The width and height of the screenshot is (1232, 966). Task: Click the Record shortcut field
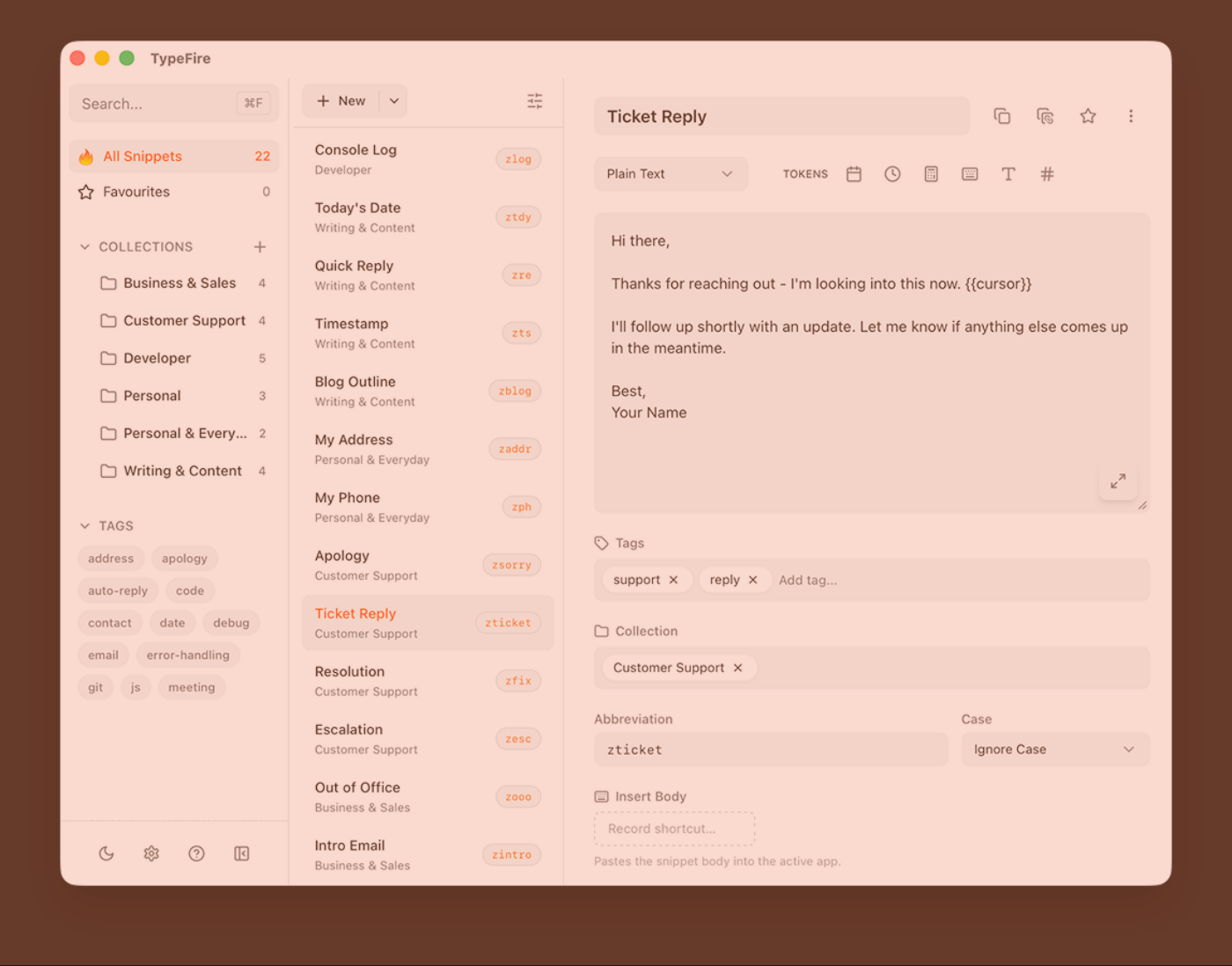pyautogui.click(x=674, y=829)
